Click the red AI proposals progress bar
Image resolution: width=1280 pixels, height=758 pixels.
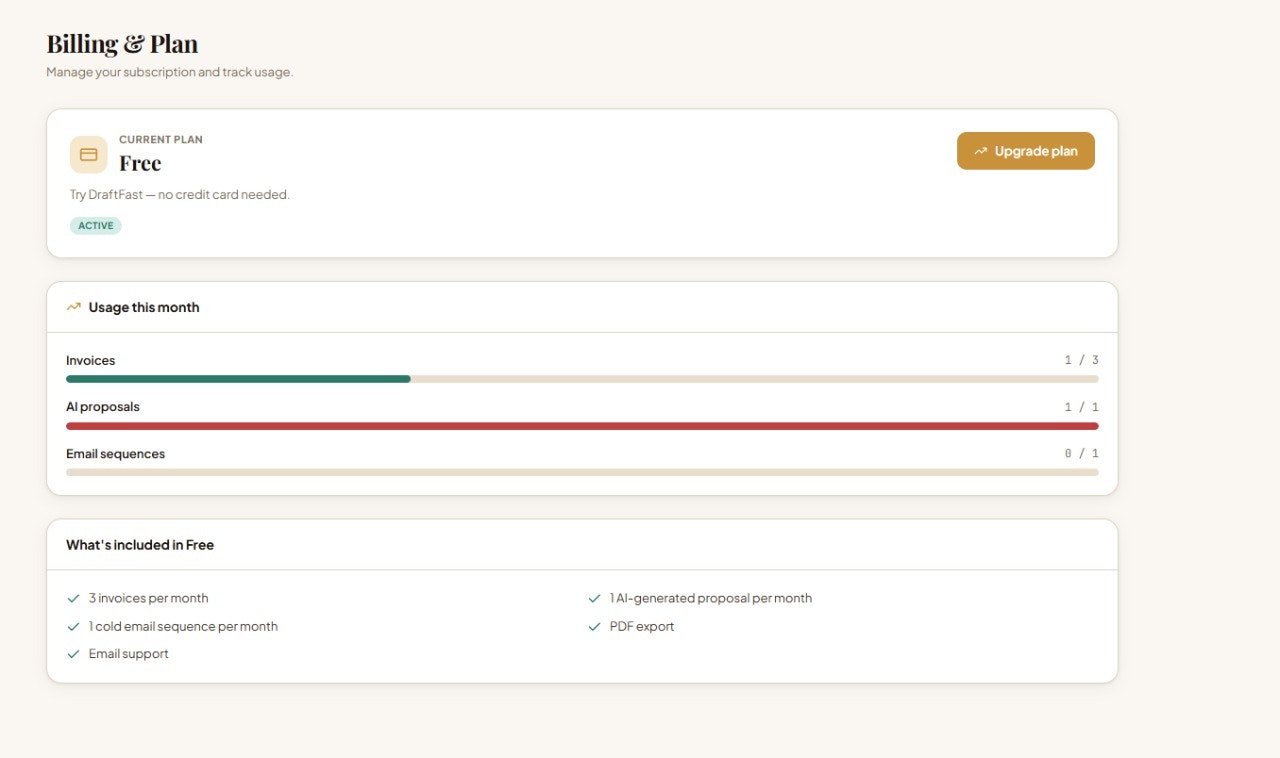pos(582,426)
